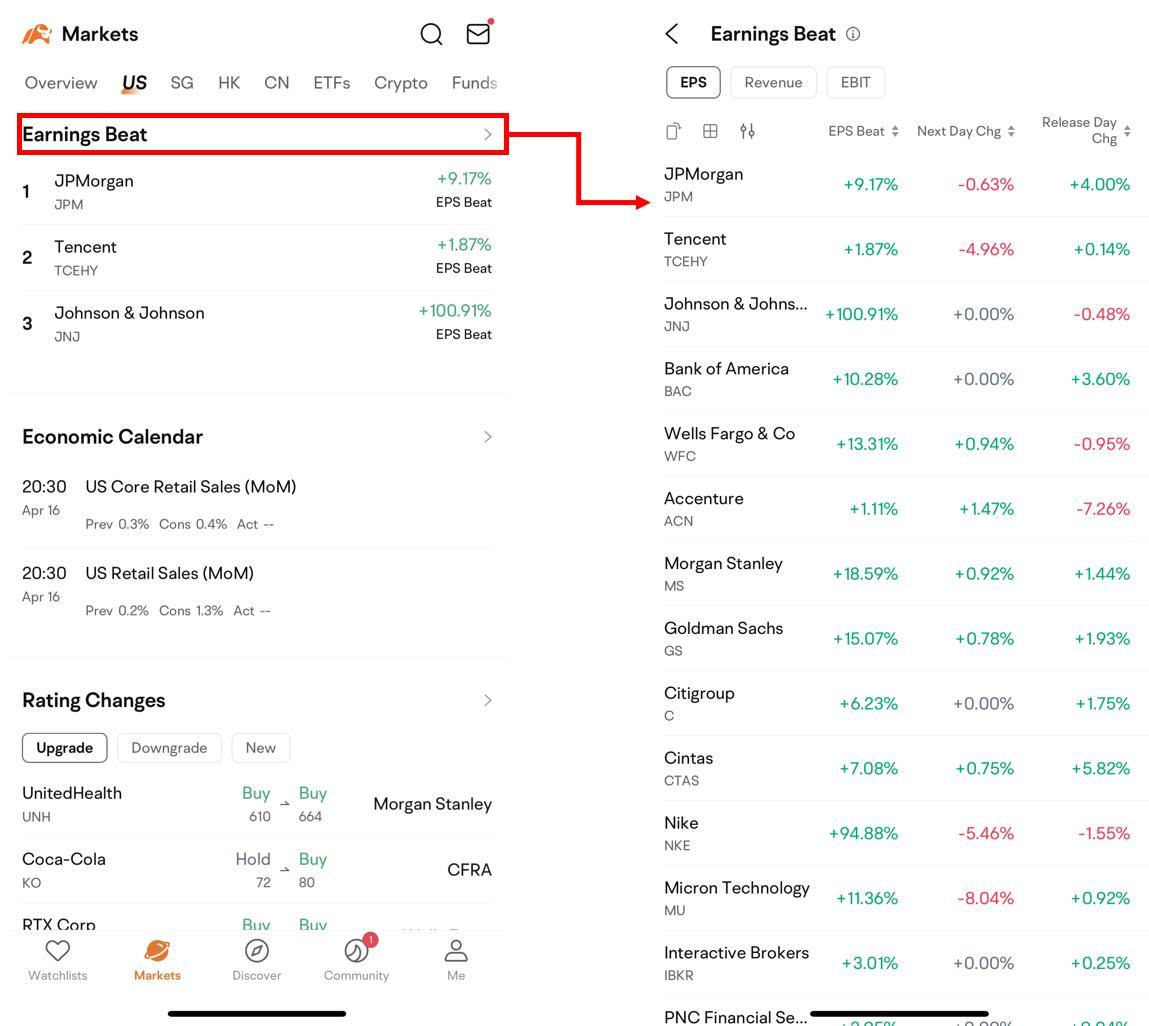
Task: Select the Revenue filter chip
Action: [773, 82]
